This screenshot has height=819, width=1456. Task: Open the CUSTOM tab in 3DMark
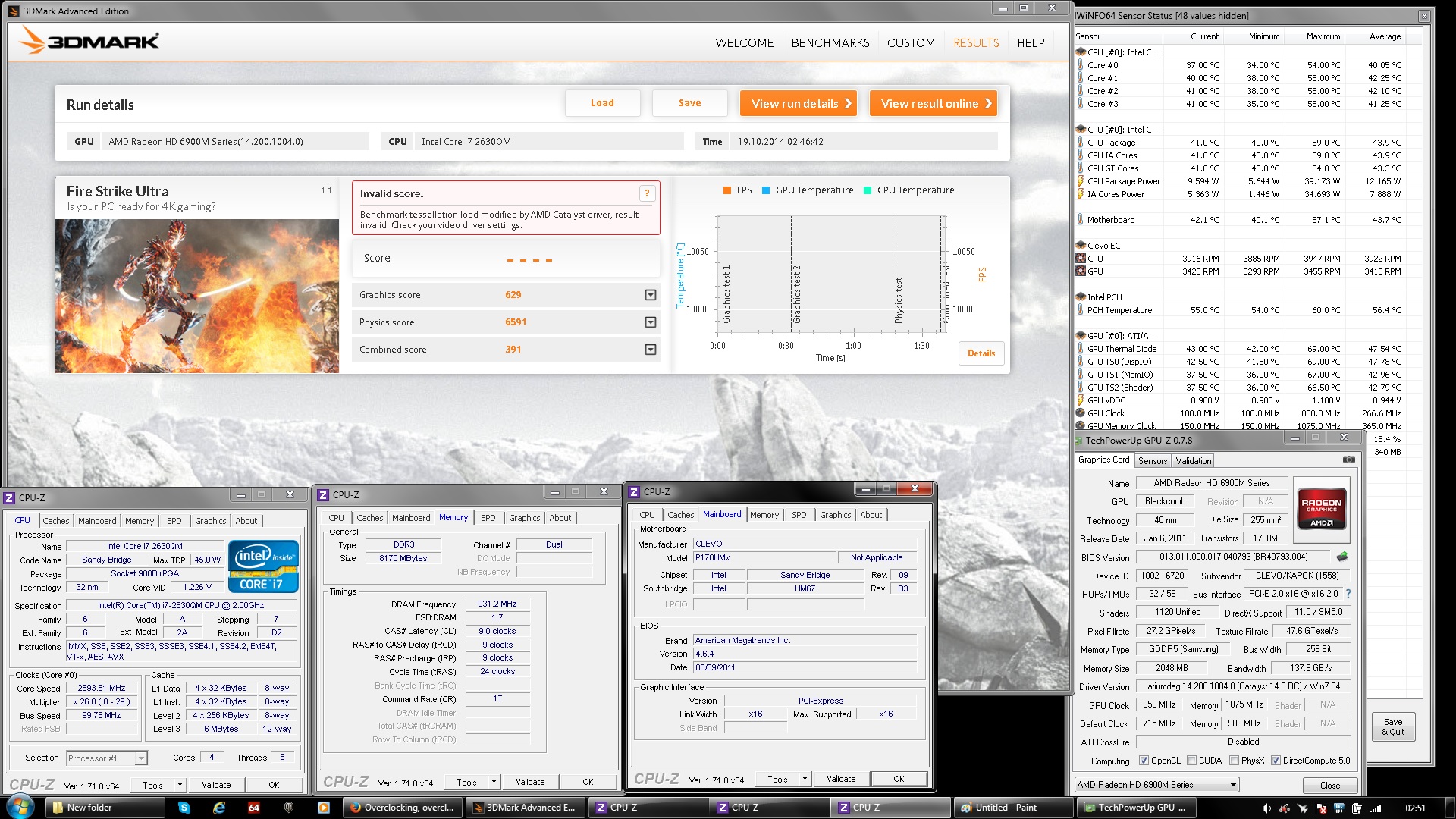[911, 43]
